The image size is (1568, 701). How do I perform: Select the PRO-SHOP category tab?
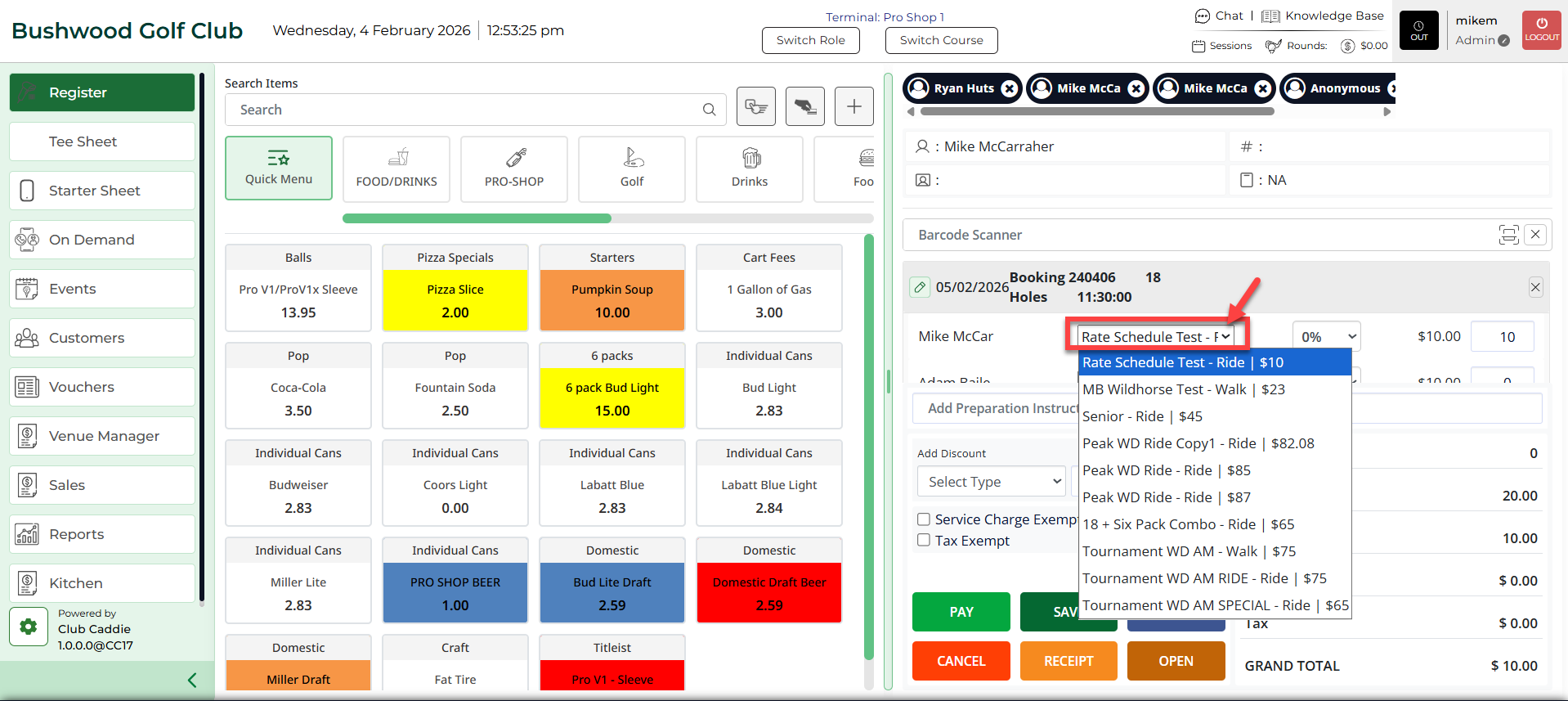pyautogui.click(x=513, y=169)
